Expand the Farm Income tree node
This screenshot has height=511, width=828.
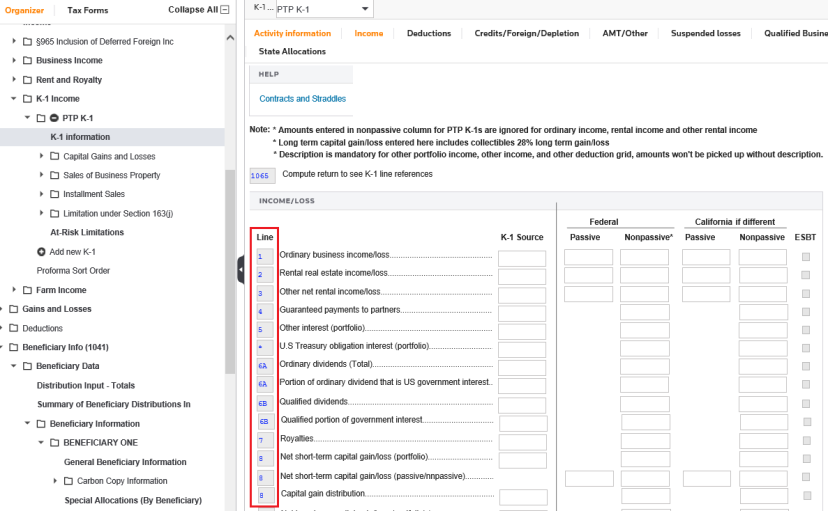14,290
